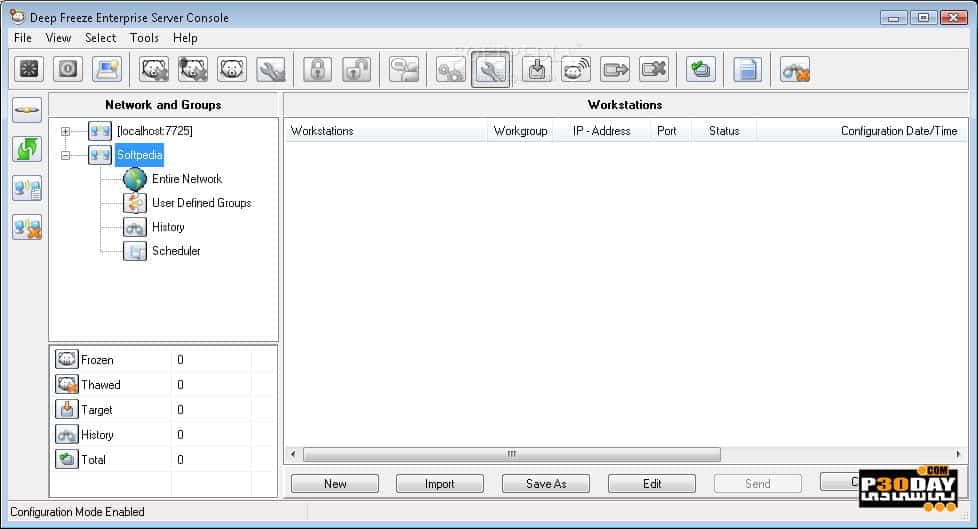Screen dimensions: 978x529
Task: Click the third bear icon in toolbar
Action: coord(233,69)
